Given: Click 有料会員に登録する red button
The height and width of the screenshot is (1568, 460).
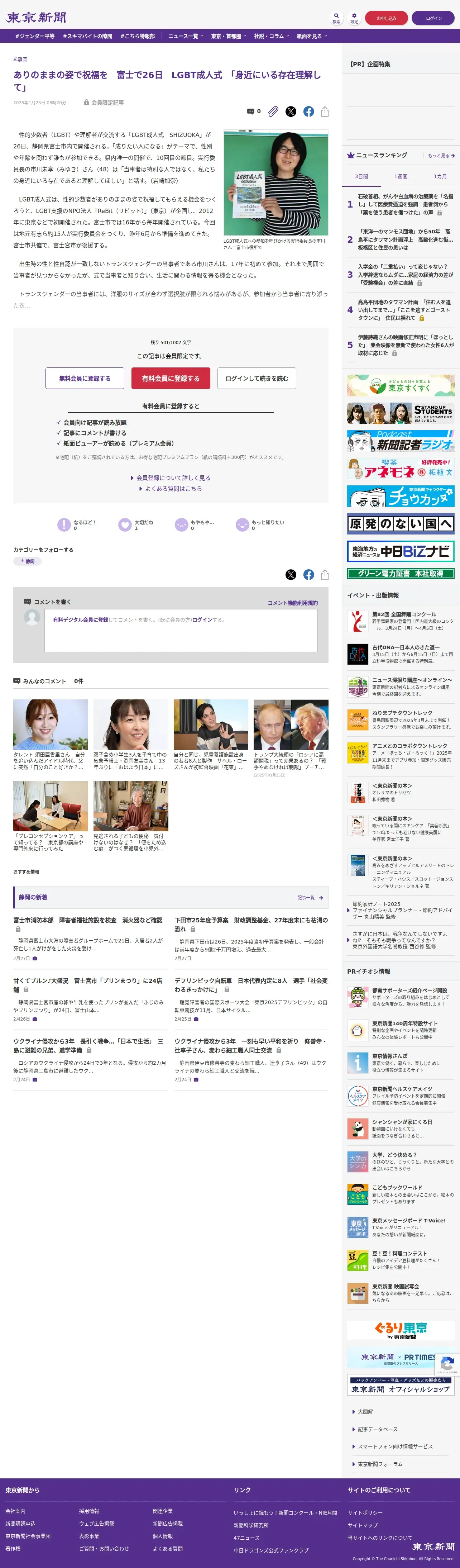Looking at the screenshot, I should click(x=171, y=378).
